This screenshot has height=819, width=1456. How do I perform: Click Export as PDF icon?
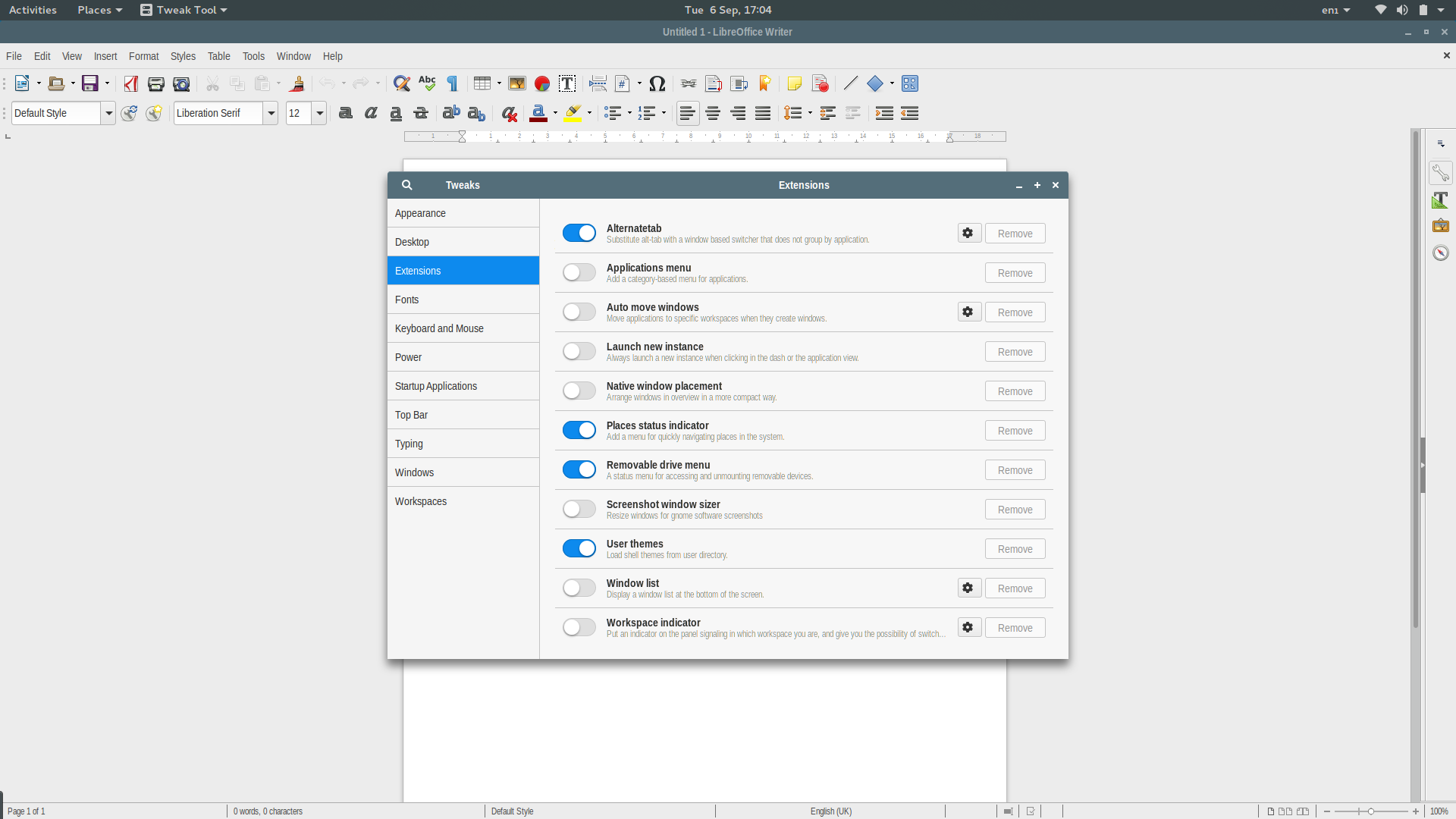click(131, 83)
